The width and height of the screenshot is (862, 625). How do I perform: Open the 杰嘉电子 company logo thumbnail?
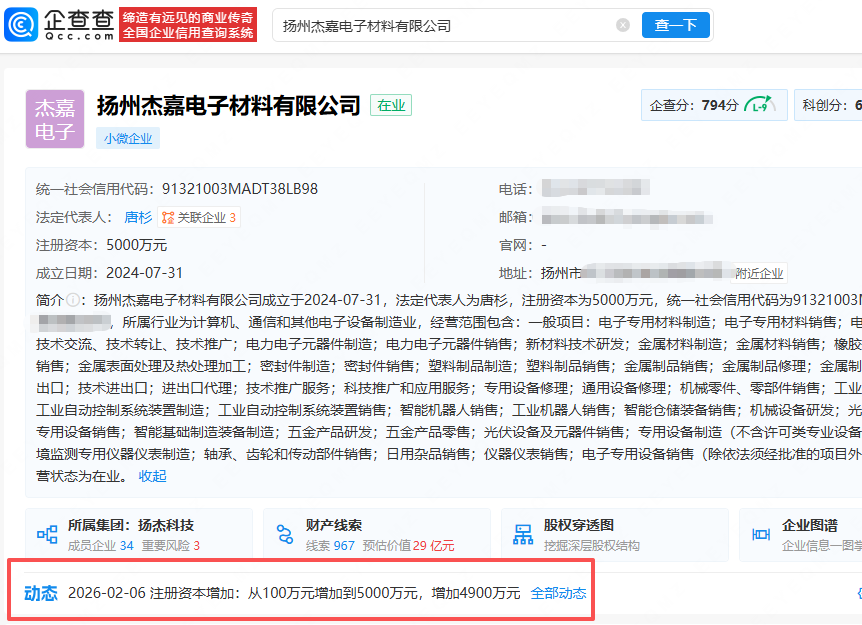coord(55,119)
